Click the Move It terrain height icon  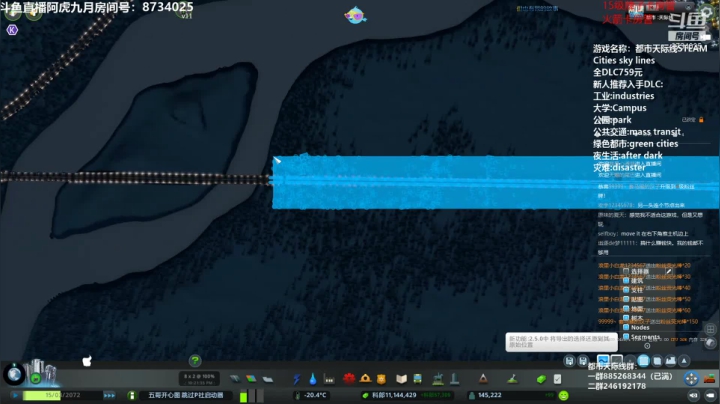point(670,361)
